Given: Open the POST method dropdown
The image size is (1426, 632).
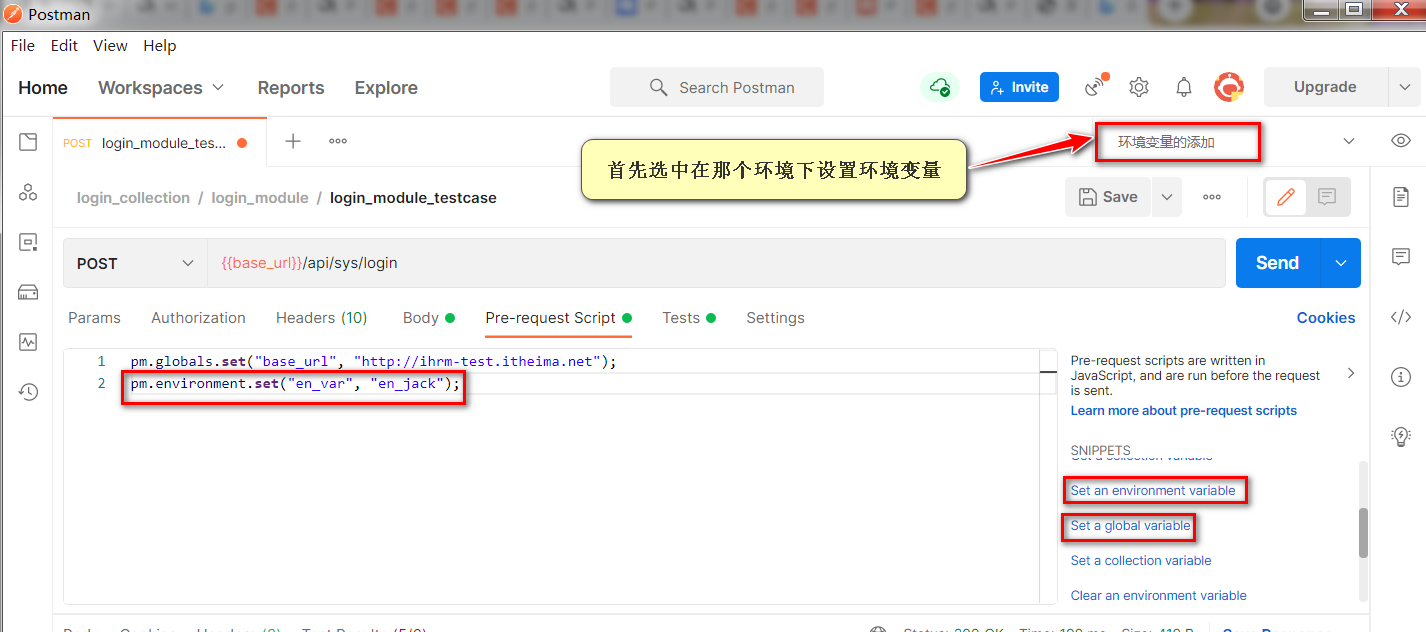Looking at the screenshot, I should coord(135,263).
